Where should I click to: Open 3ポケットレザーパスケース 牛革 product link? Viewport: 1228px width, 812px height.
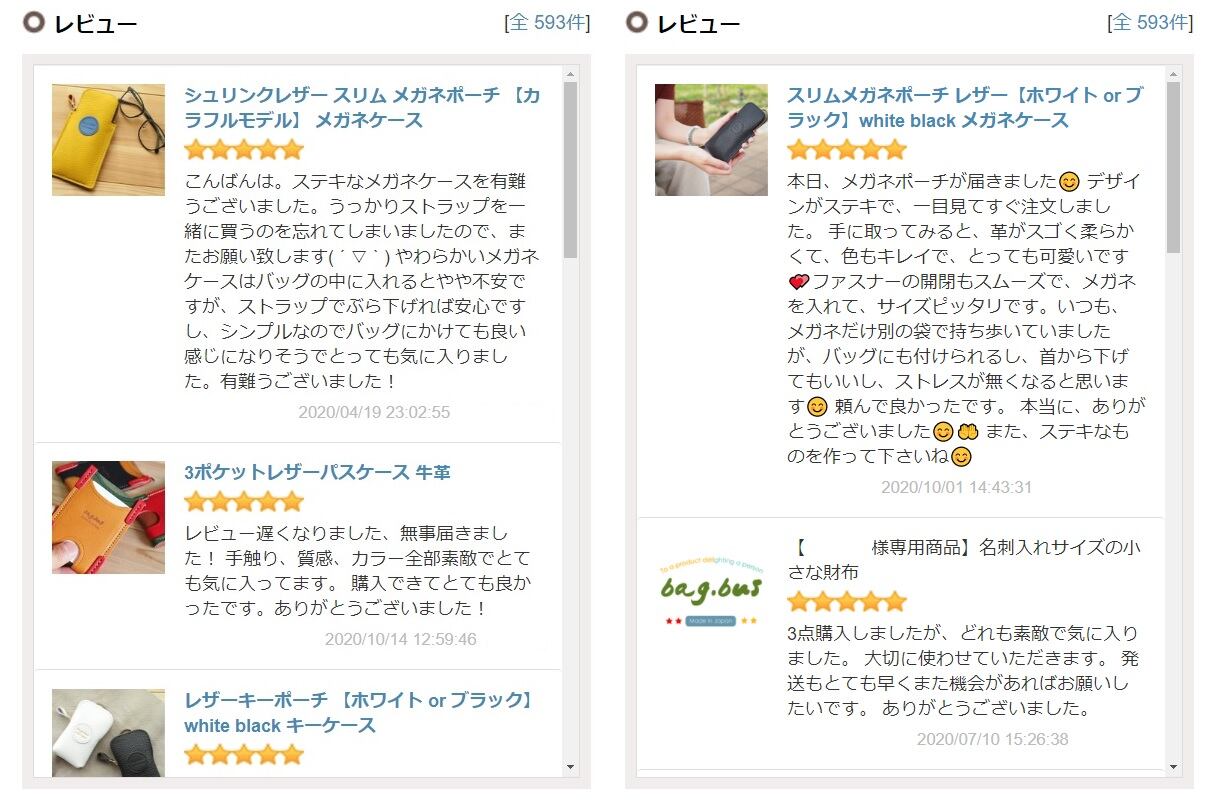coord(310,473)
